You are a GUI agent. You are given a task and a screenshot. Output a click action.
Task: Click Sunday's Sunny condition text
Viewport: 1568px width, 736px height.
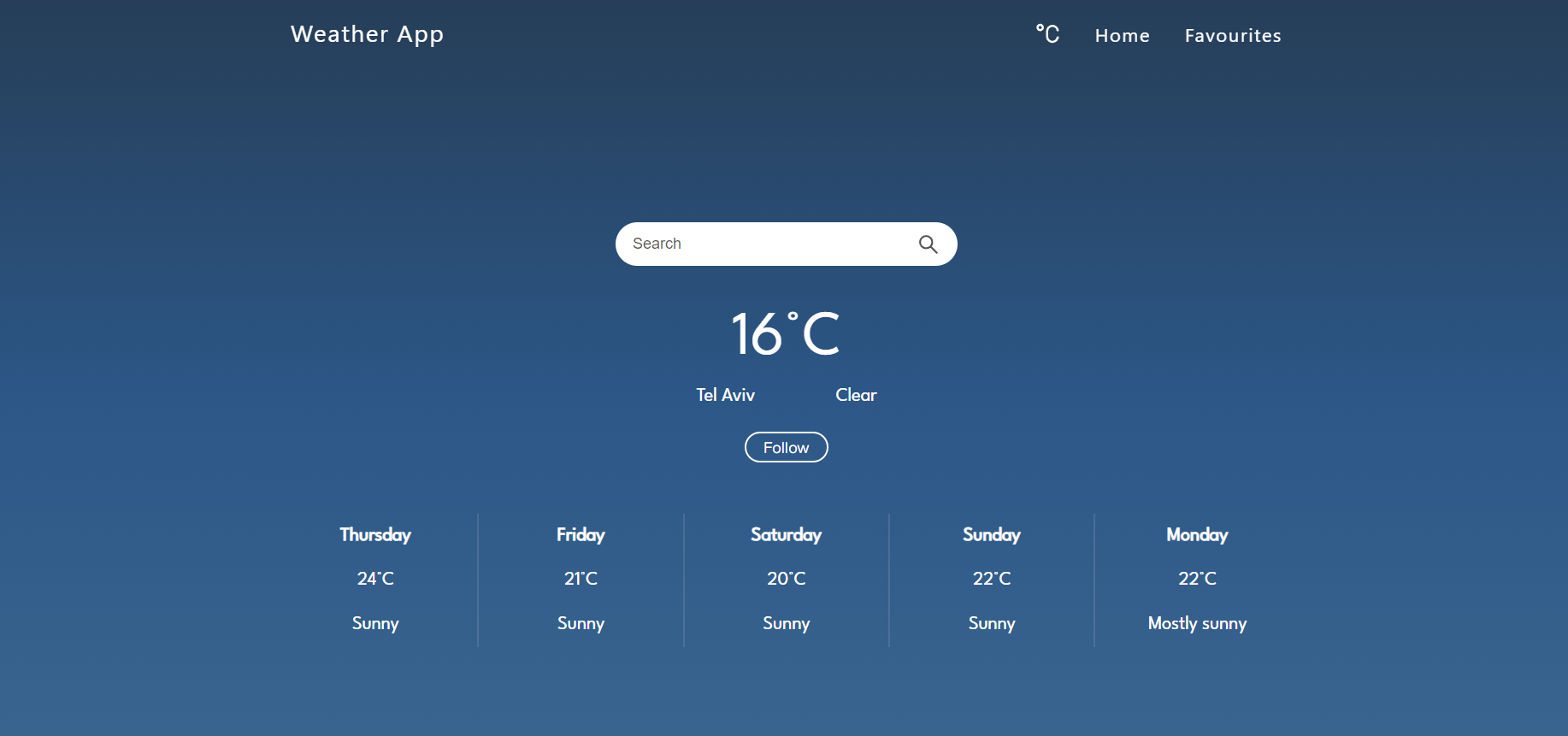pos(992,623)
